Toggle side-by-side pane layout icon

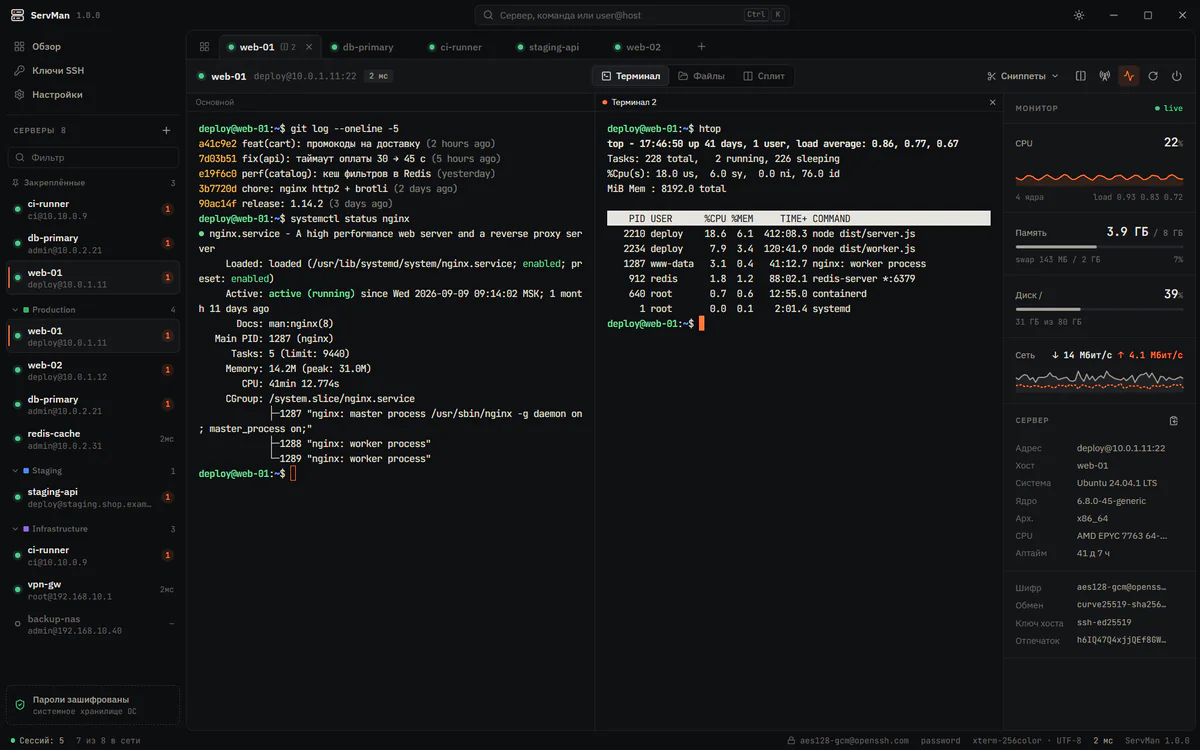click(1081, 76)
